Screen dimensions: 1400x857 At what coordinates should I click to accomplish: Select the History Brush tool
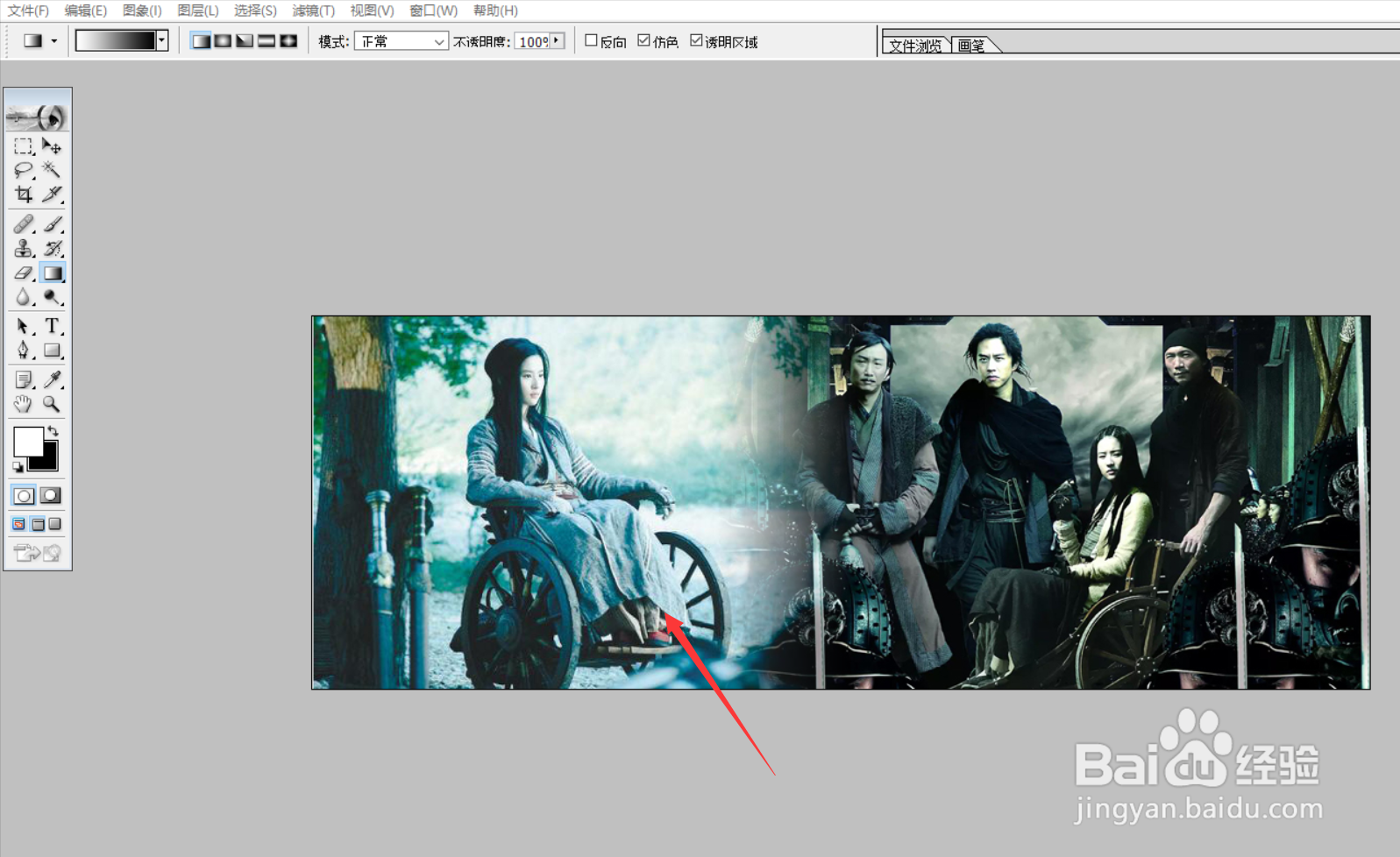pos(53,249)
